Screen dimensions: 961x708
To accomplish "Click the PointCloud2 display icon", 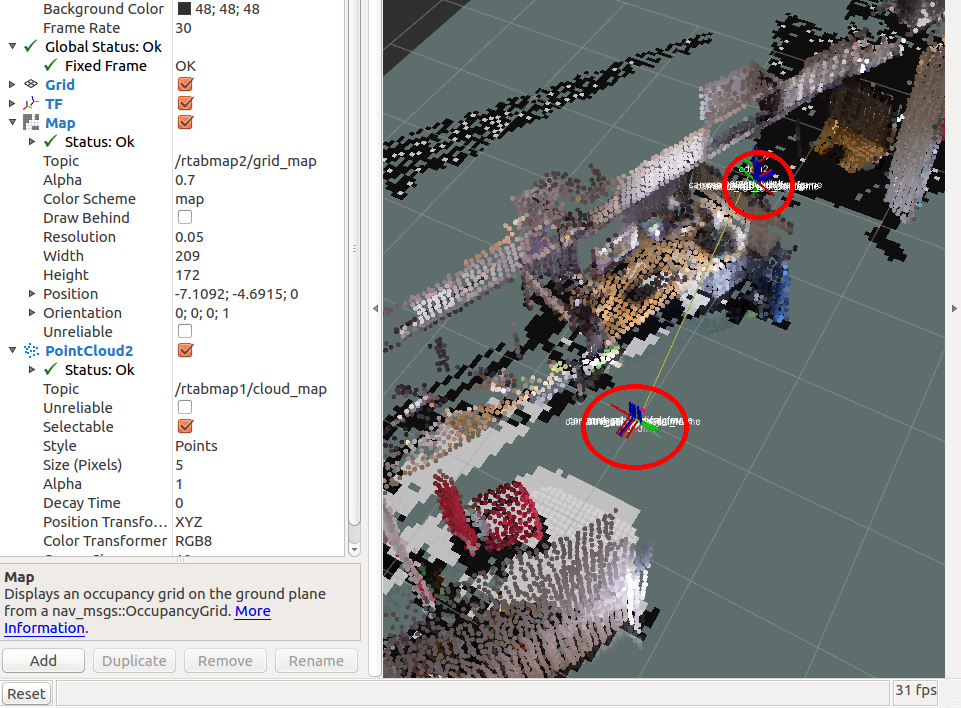I will pos(30,351).
